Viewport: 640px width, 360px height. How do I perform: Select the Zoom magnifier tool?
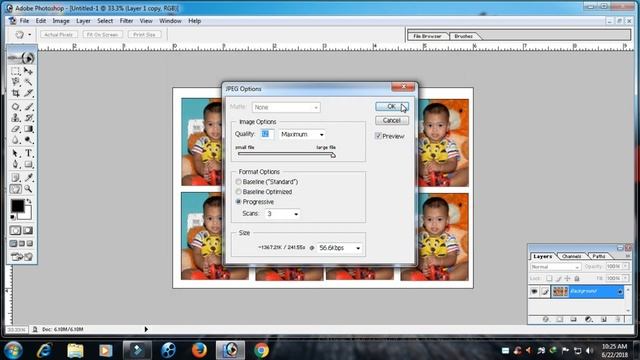28,189
